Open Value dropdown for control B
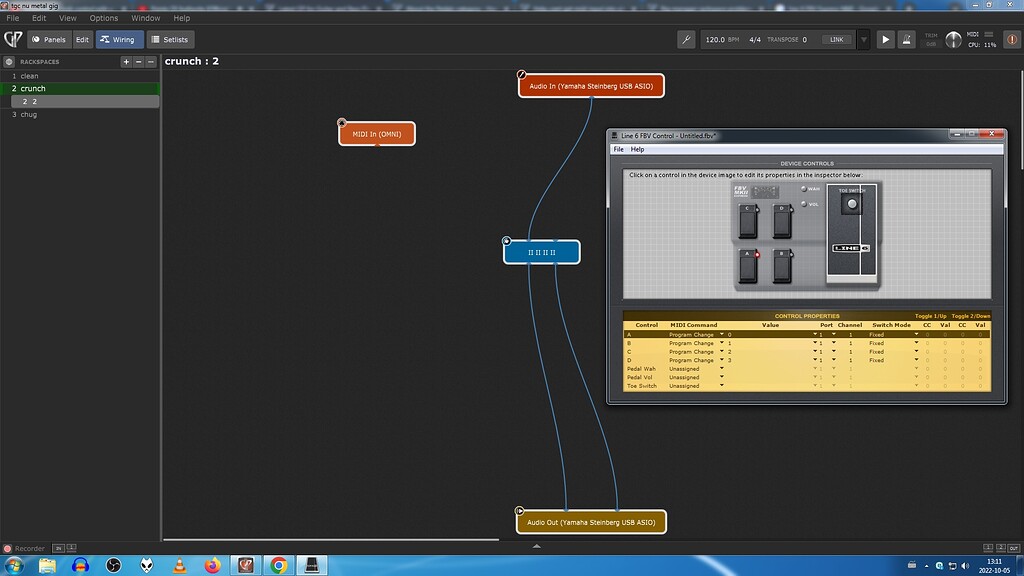The height and width of the screenshot is (576, 1024). [x=815, y=343]
